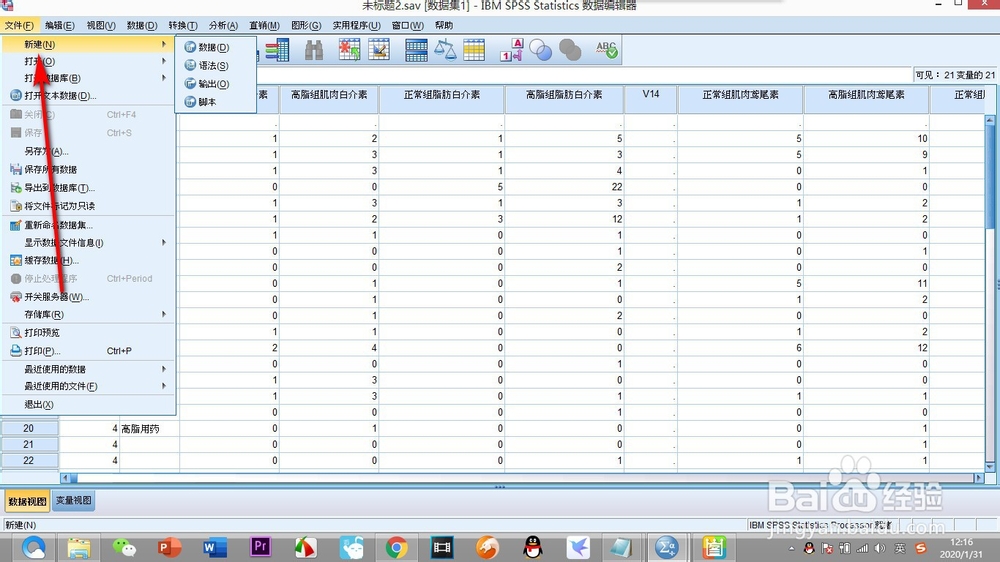
Task: Open the 文件(F) menu
Action: (19, 25)
